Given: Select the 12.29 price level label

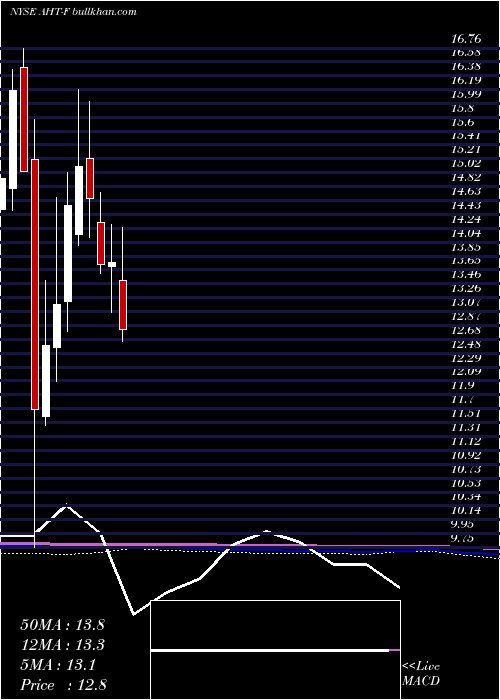Looking at the screenshot, I should 466,358.
